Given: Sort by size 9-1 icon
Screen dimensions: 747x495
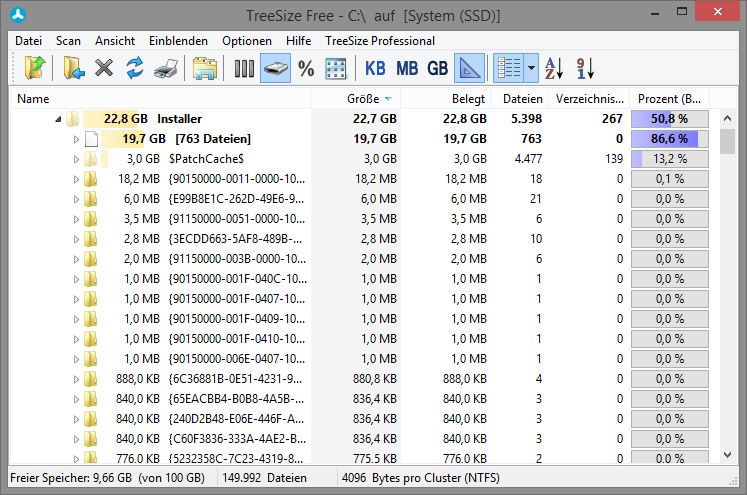Looking at the screenshot, I should pos(585,69).
